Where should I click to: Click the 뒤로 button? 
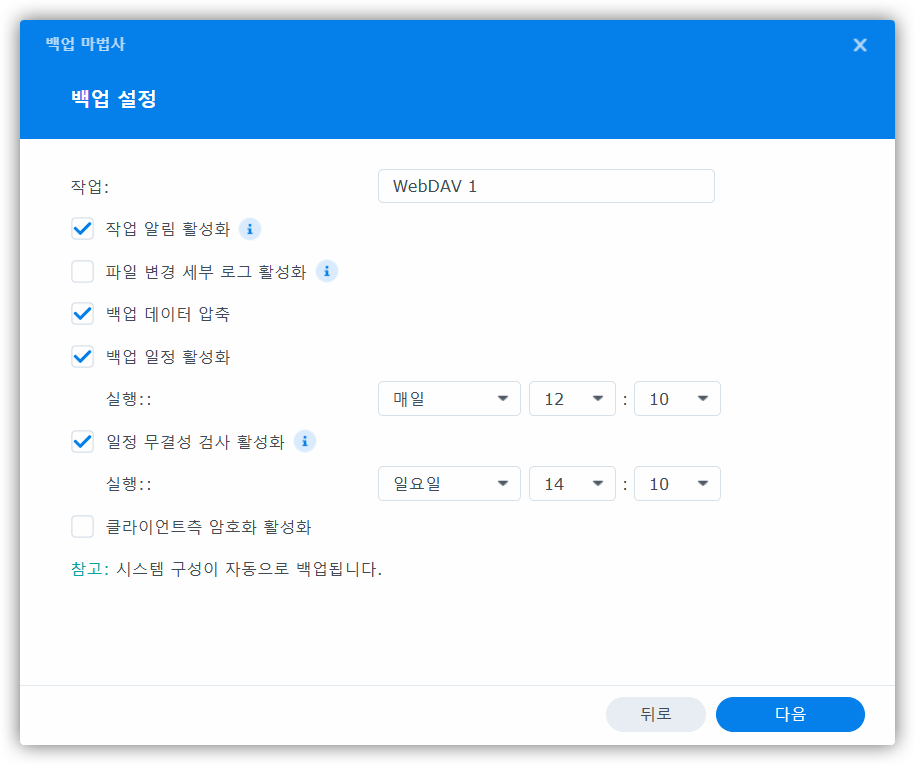click(655, 714)
